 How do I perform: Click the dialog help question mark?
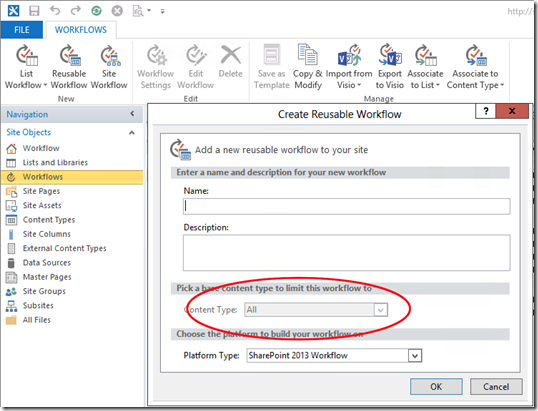(486, 111)
